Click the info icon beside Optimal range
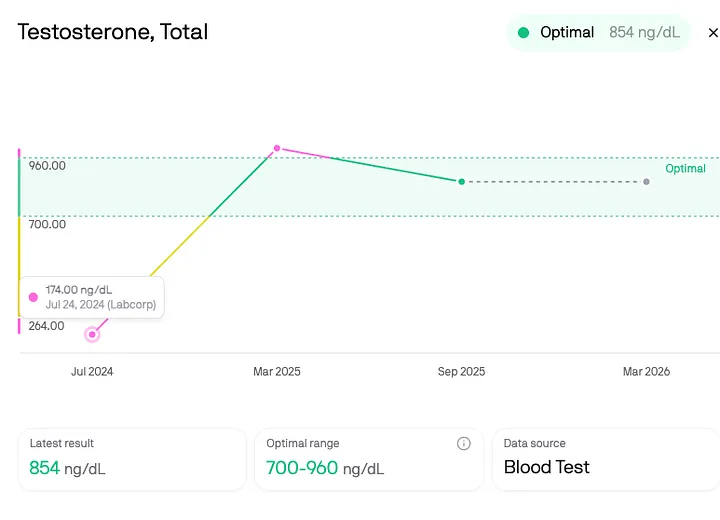Screen dimensions: 720x520 tap(464, 444)
